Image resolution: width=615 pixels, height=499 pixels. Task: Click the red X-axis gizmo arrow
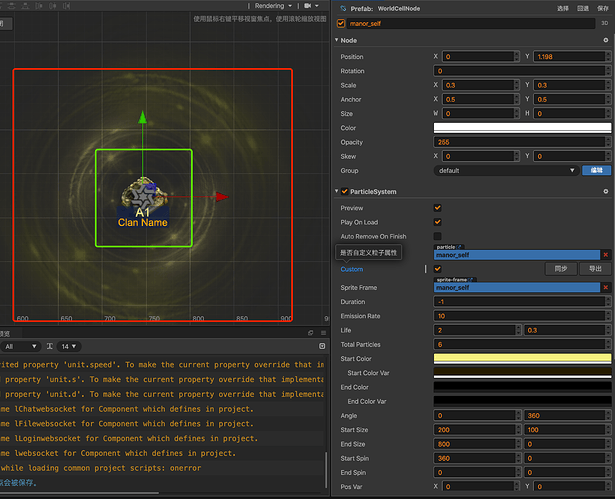pyautogui.click(x=221, y=197)
